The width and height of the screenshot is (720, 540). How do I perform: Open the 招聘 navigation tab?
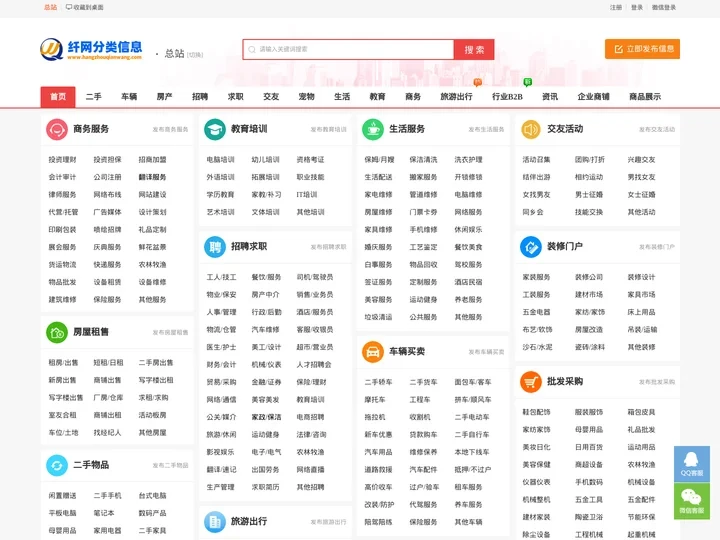[x=200, y=97]
